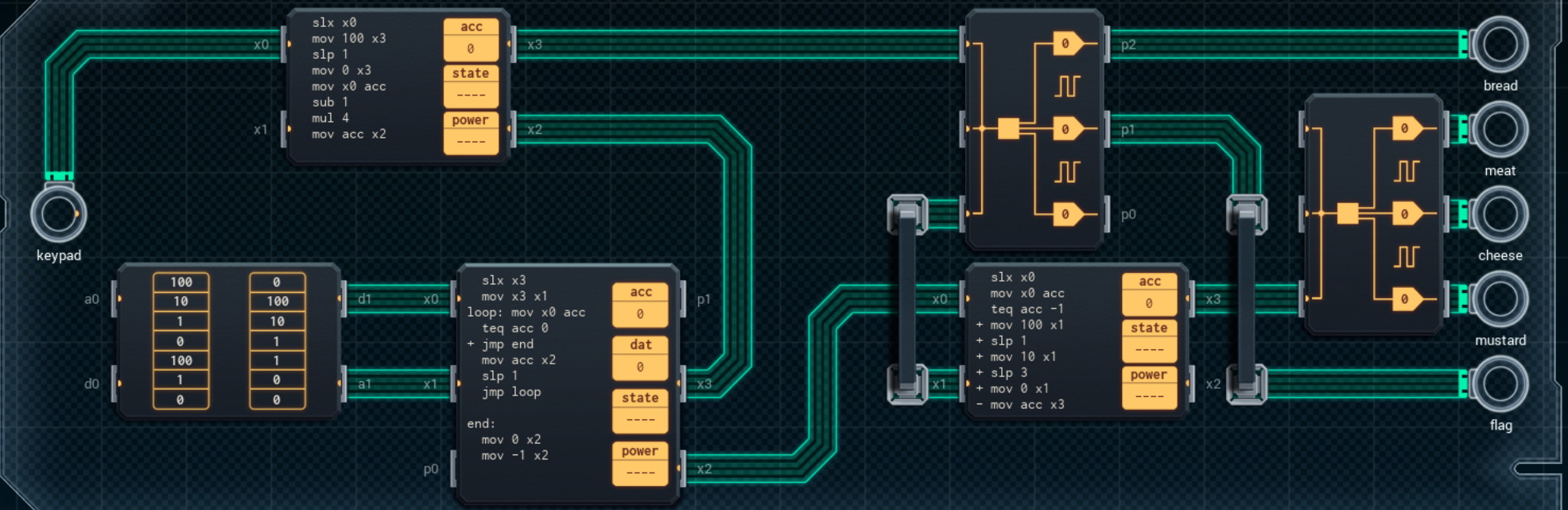This screenshot has height=510, width=1568.
Task: Click top output gate of the left expander
Action: (1066, 44)
